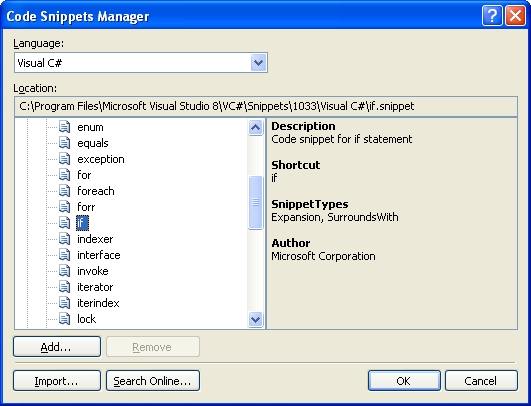Select the lock snippet icon

coord(64,319)
